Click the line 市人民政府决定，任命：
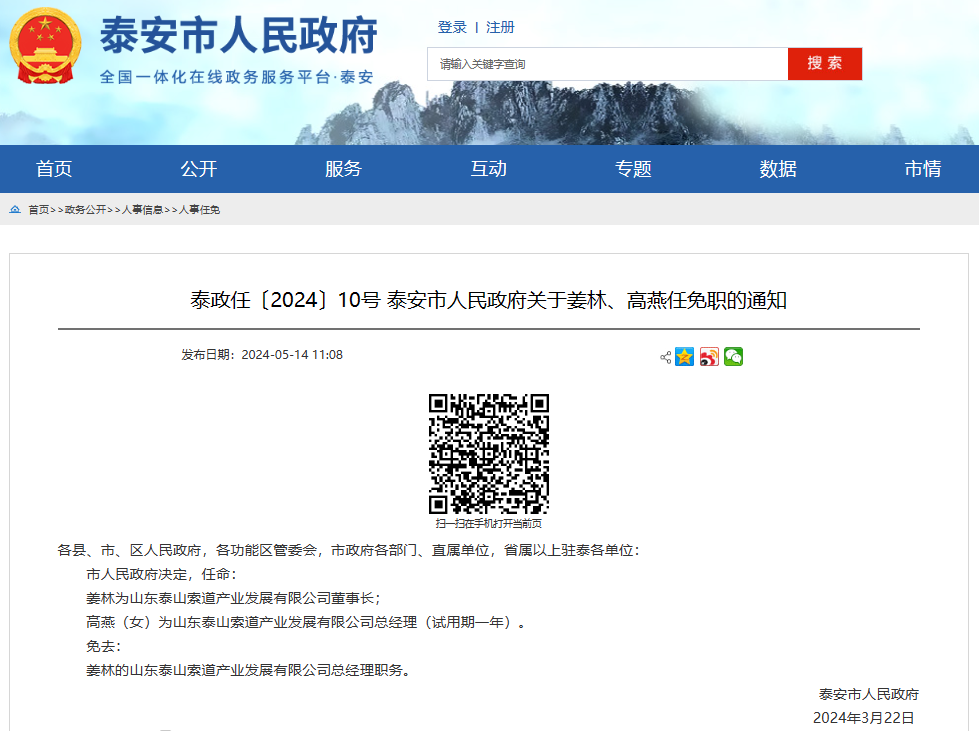Viewport: 979px width, 731px height. [162, 574]
